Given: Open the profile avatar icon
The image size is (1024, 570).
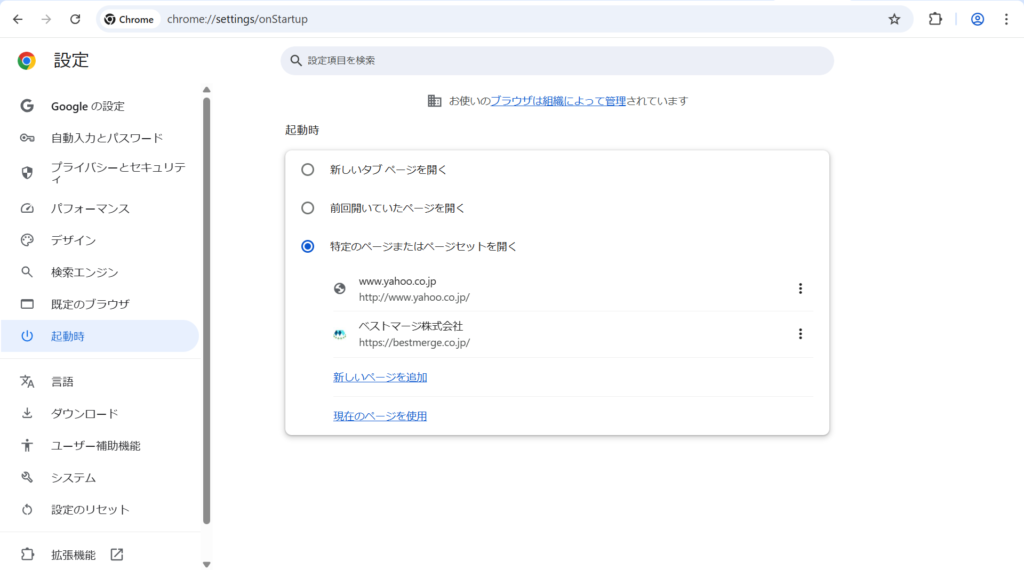Looking at the screenshot, I should (x=977, y=19).
